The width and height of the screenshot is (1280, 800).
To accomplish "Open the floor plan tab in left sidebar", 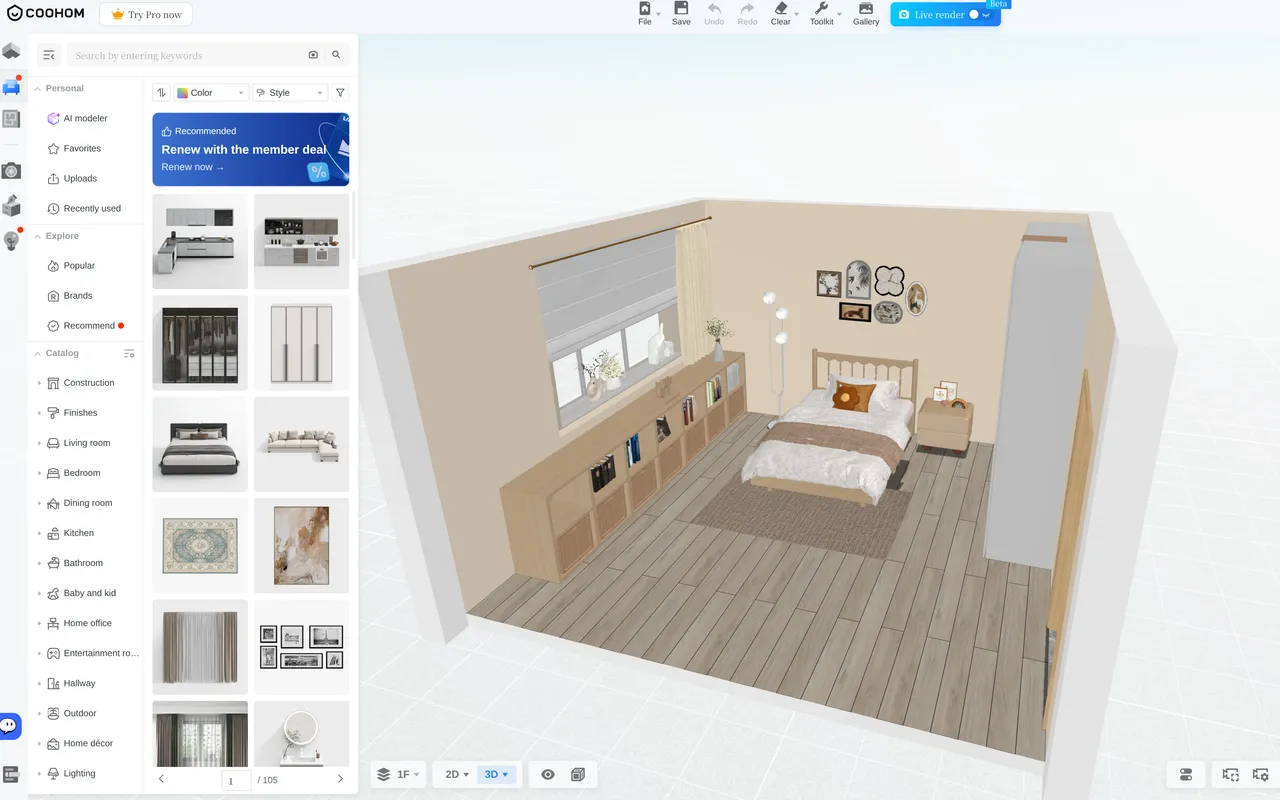I will point(12,51).
